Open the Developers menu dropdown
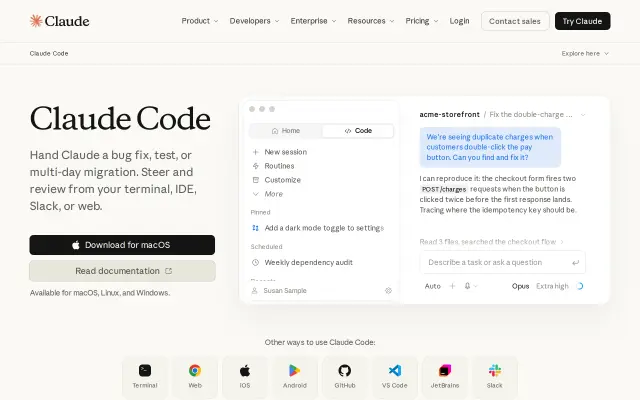The width and height of the screenshot is (640, 400). tap(254, 21)
